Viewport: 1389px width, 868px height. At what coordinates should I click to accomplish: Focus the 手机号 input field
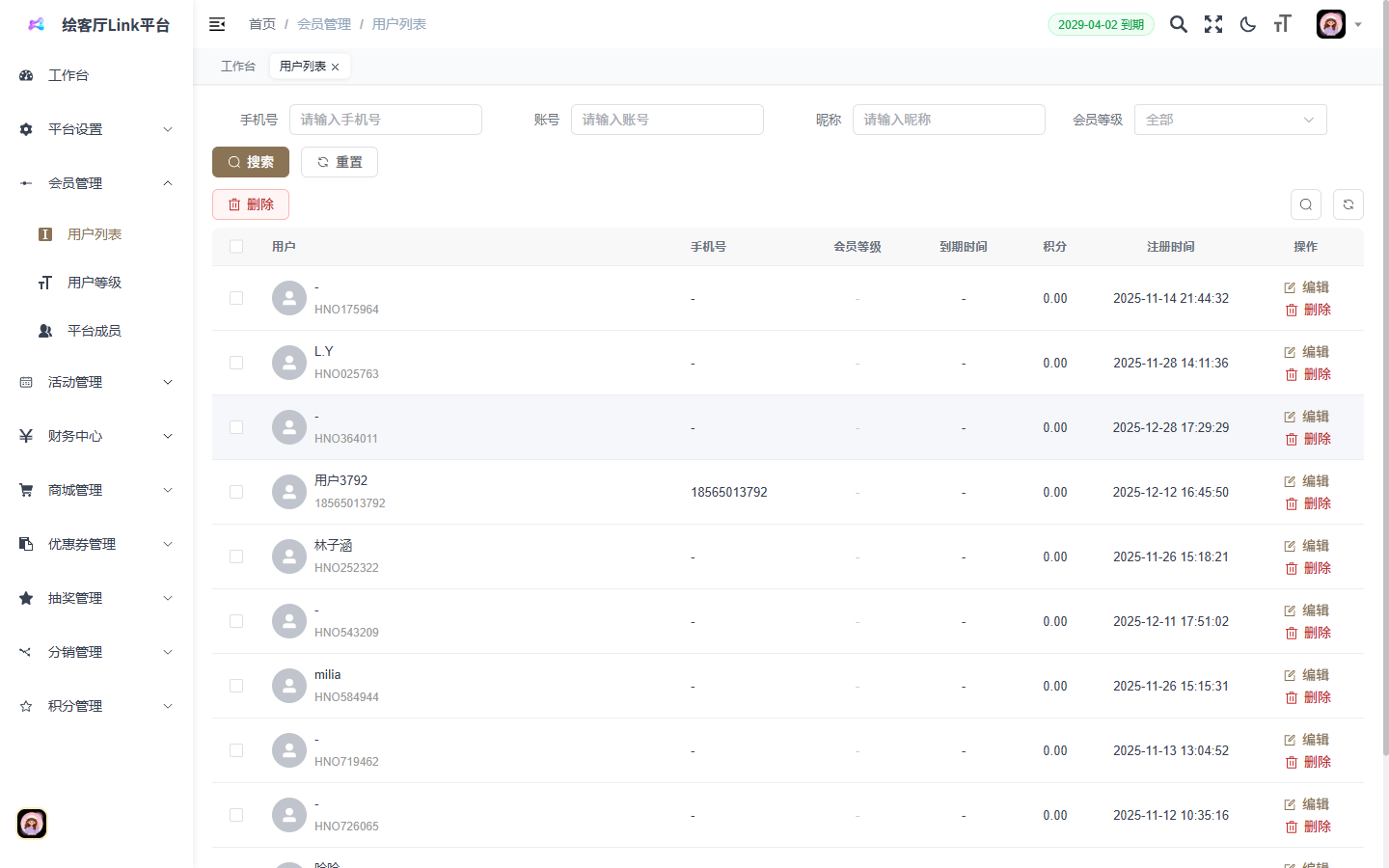pyautogui.click(x=385, y=120)
